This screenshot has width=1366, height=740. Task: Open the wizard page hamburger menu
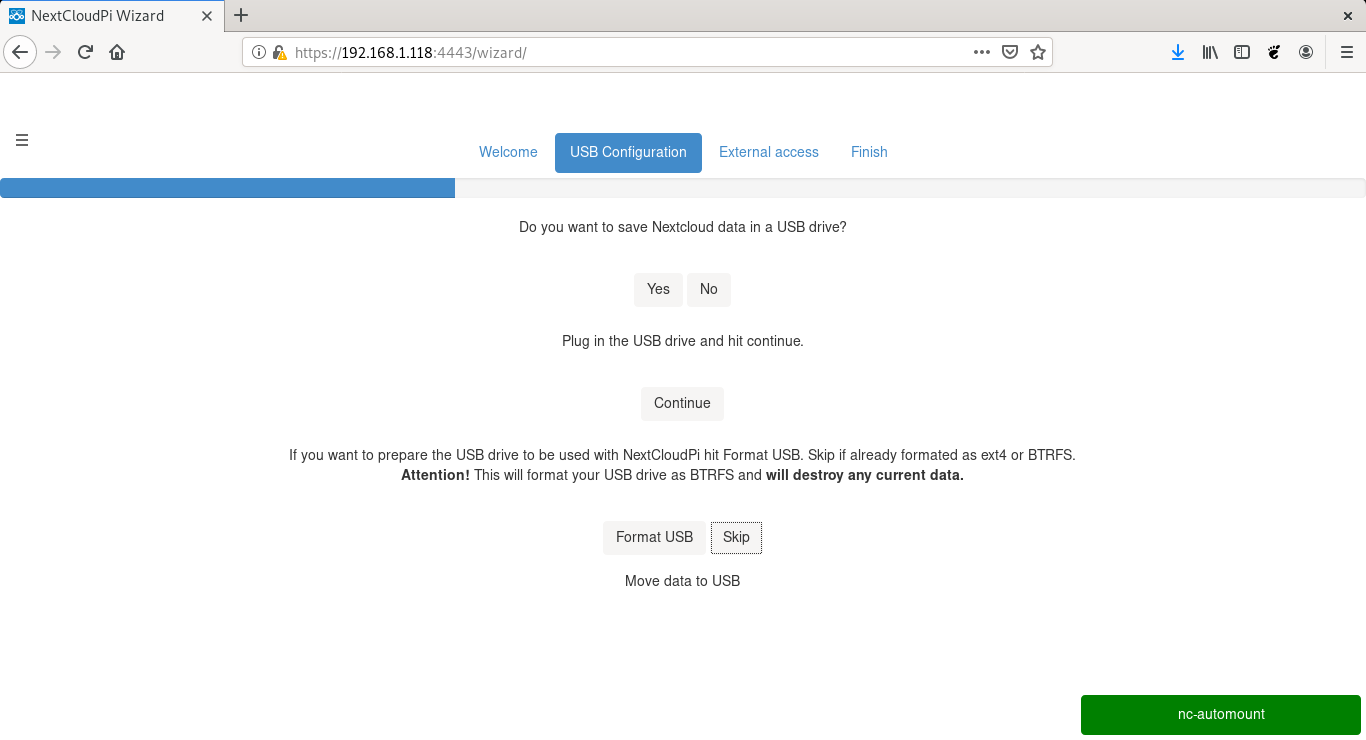[22, 140]
